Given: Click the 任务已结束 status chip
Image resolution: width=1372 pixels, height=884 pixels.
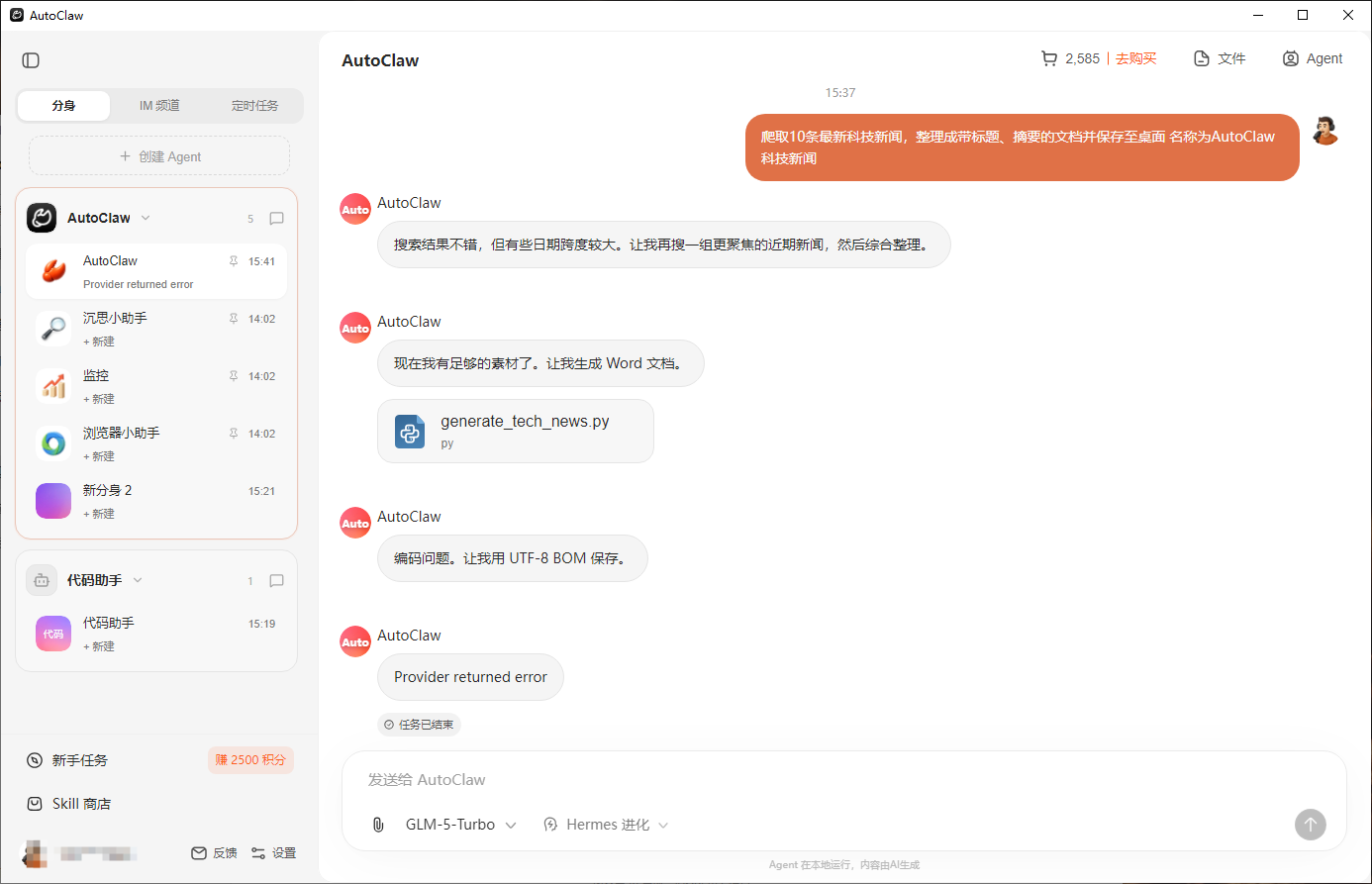Looking at the screenshot, I should click(x=419, y=725).
